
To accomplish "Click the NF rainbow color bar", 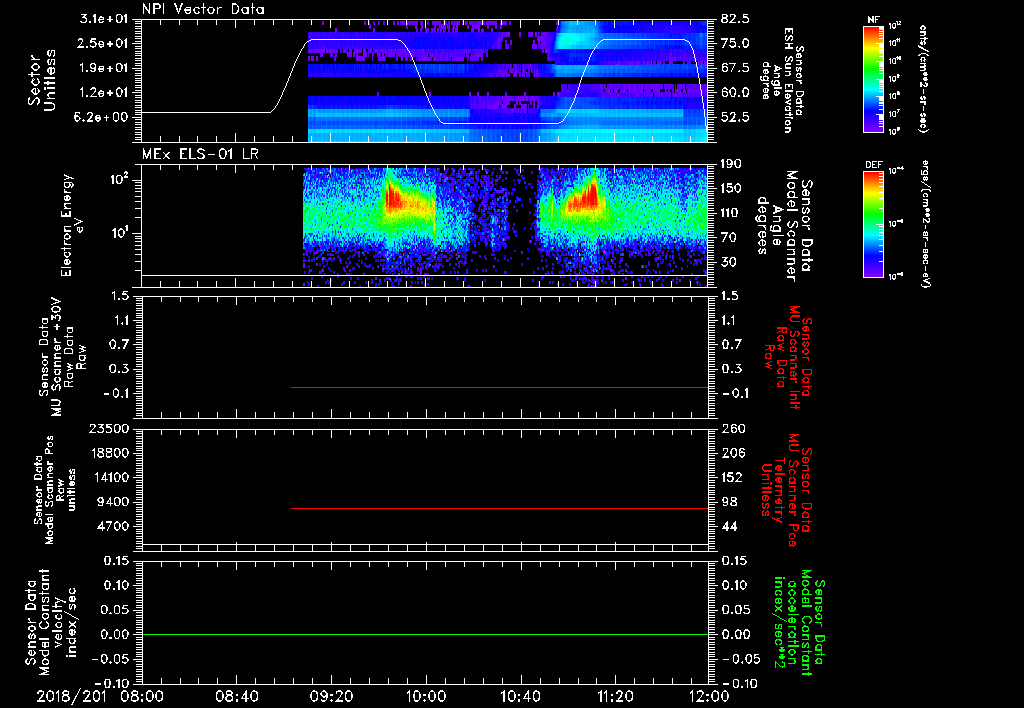I will [874, 78].
